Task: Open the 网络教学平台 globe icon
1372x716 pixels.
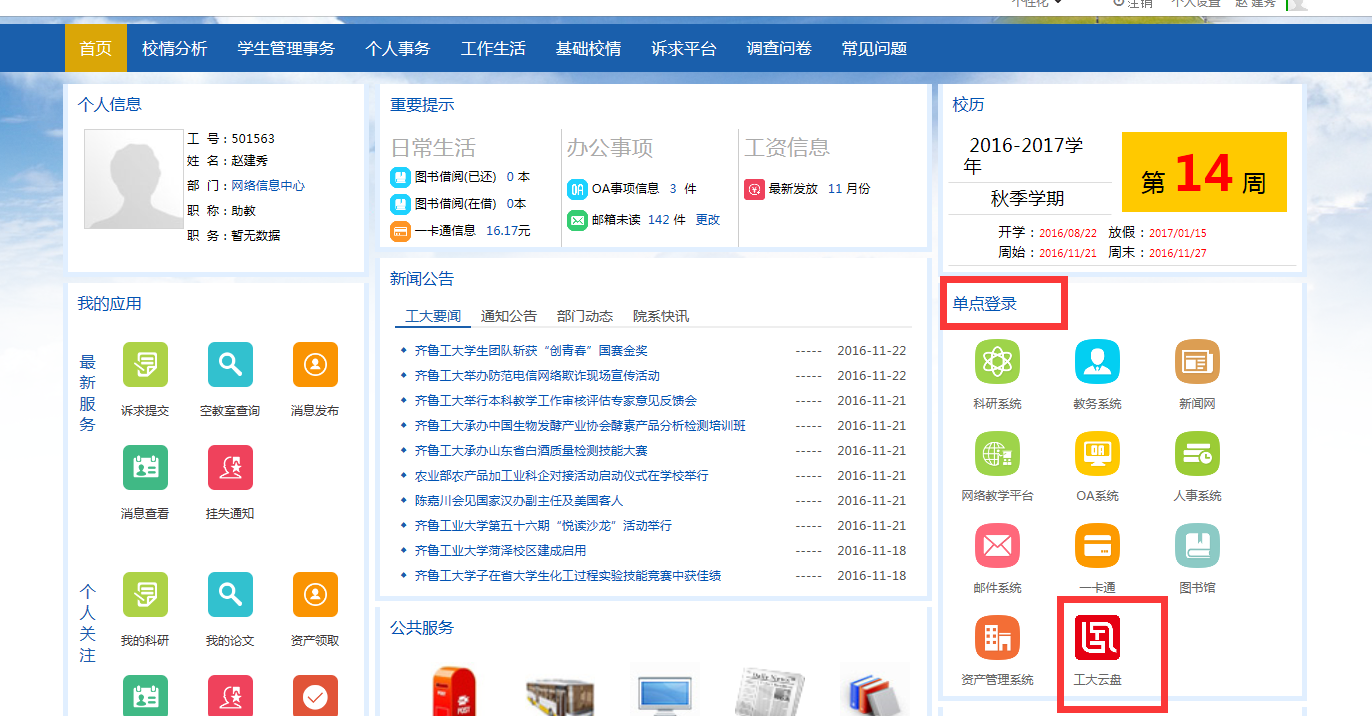Action: (997, 454)
